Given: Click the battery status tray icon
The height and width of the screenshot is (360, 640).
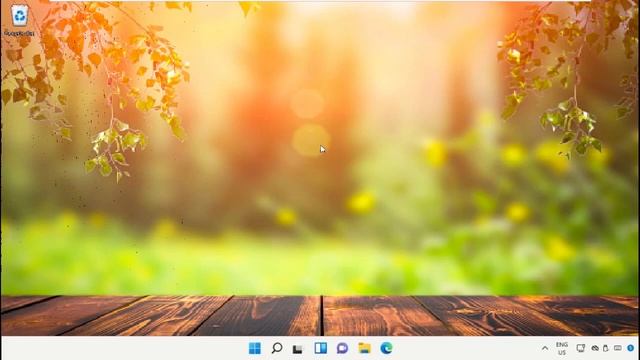Looking at the screenshot, I should click(x=618, y=348).
